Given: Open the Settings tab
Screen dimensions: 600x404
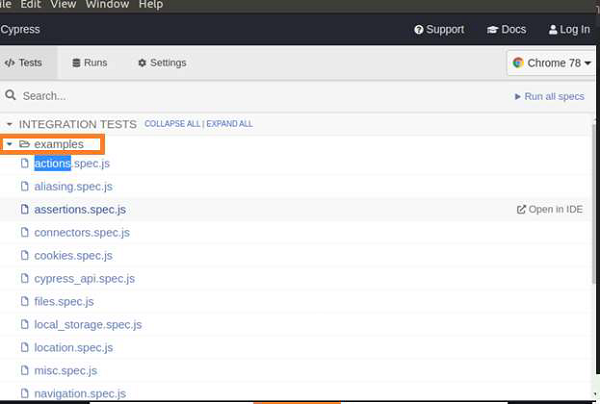Looking at the screenshot, I should point(162,63).
